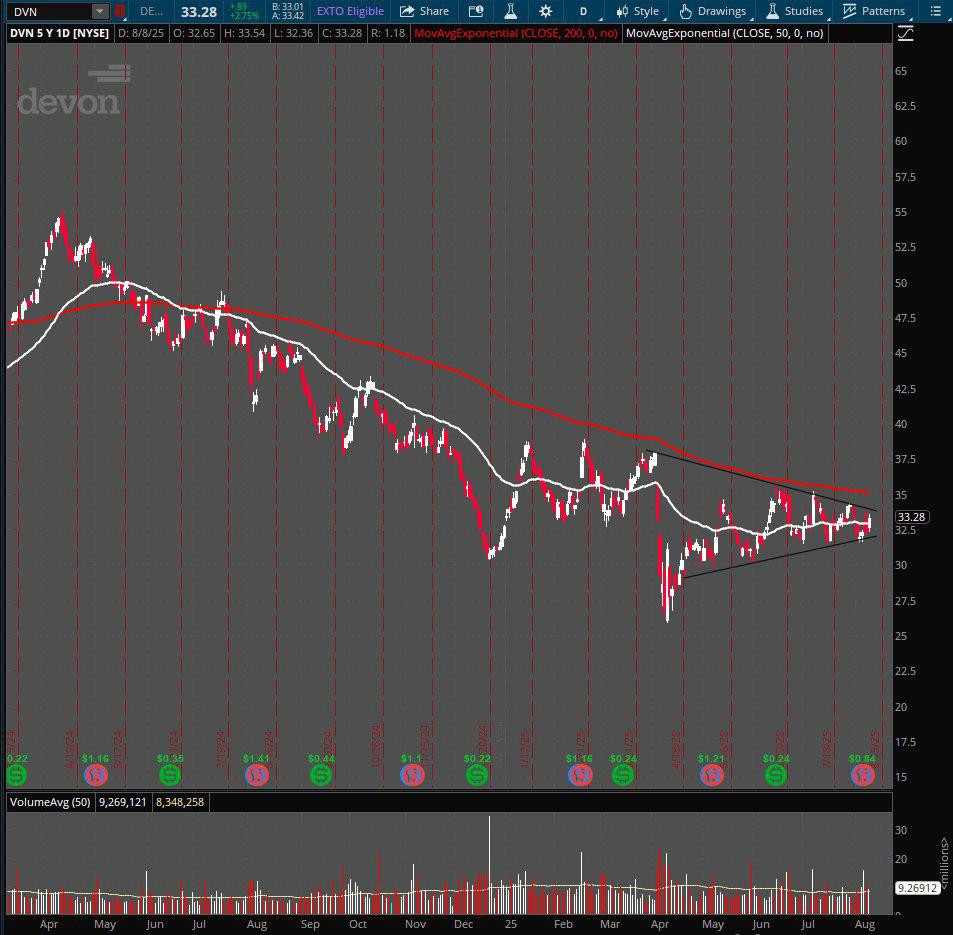The width and height of the screenshot is (953, 935).
Task: Click the $1.1 earnings icon
Action: pyautogui.click(x=411, y=775)
